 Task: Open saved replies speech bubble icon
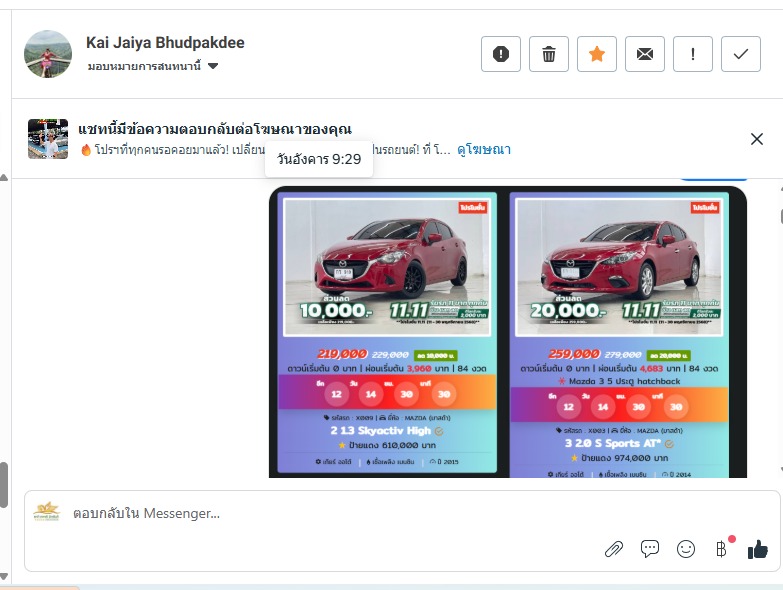650,549
